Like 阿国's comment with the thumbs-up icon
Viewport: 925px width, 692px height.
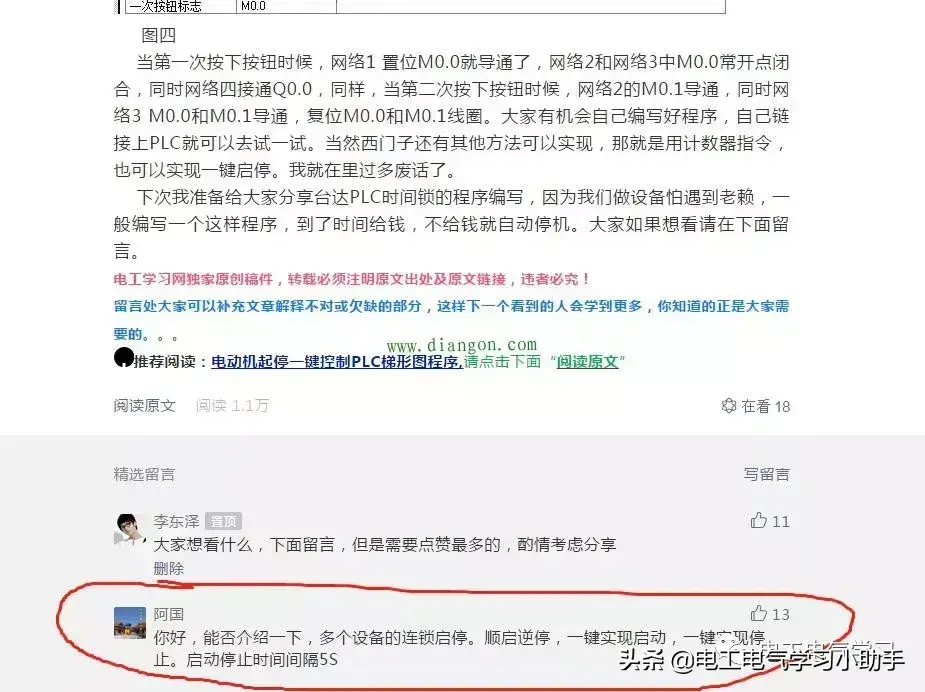[x=759, y=613]
